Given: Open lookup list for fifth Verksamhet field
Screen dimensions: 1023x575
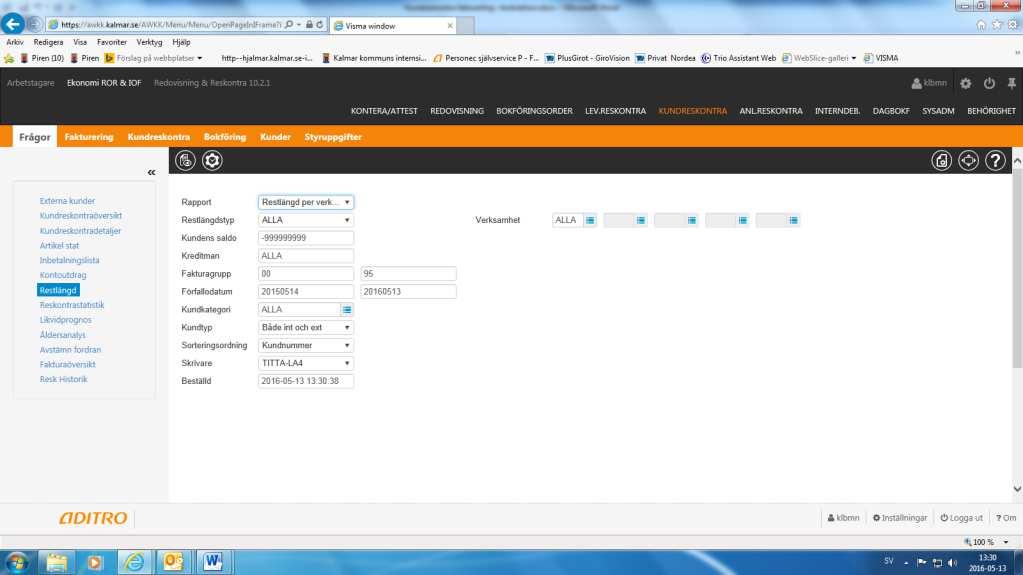Looking at the screenshot, I should pyautogui.click(x=793, y=221).
